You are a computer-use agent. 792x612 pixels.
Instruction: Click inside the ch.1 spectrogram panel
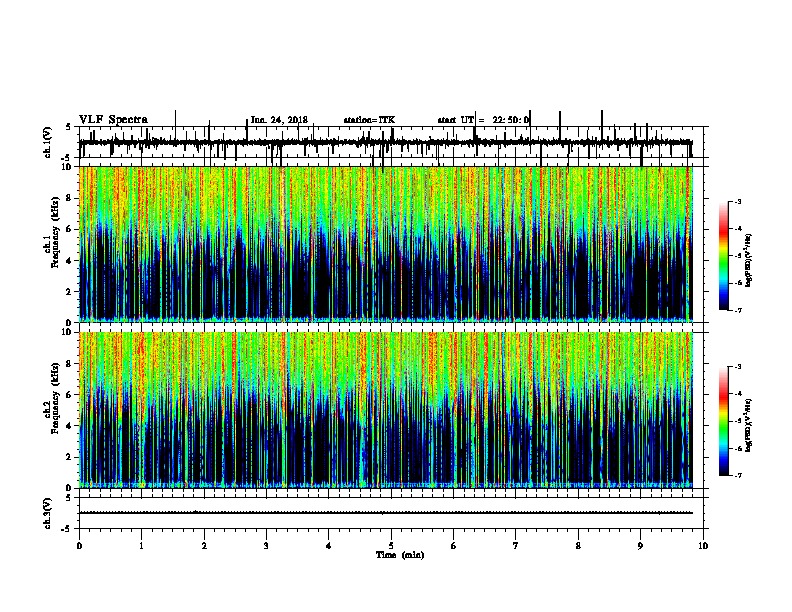click(386, 244)
